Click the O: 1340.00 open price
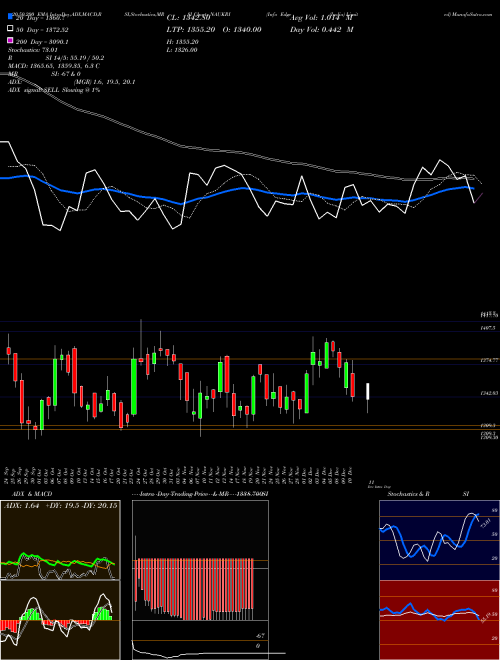This screenshot has width=500, height=660. (x=242, y=29)
